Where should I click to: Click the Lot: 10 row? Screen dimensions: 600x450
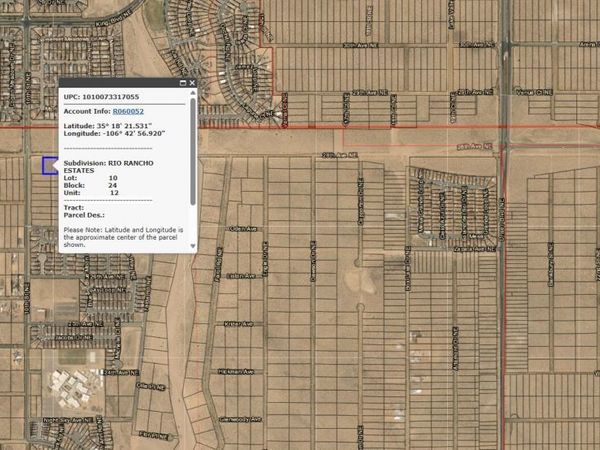(x=91, y=178)
